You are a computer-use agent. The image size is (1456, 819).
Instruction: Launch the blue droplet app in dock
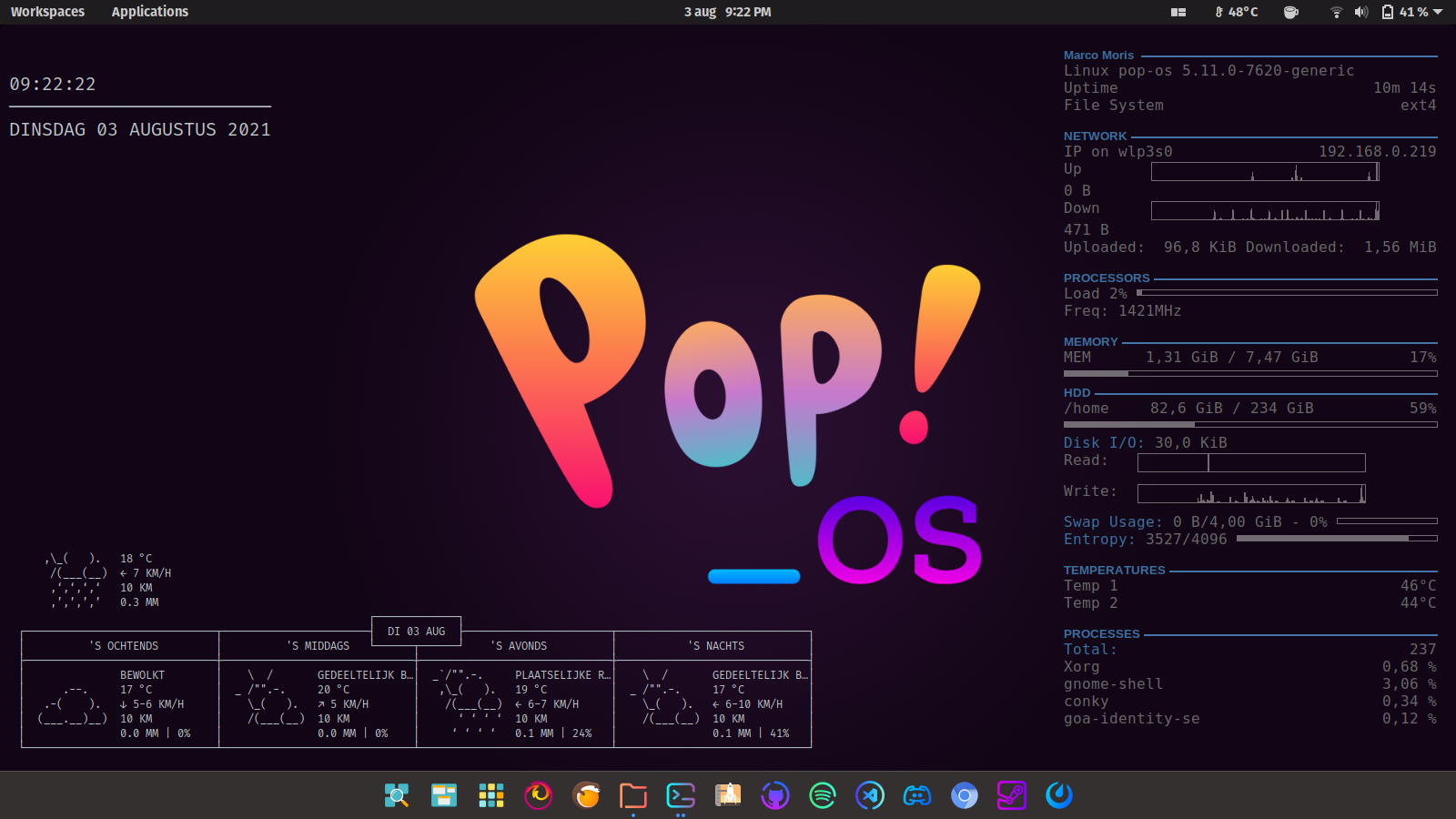click(1059, 795)
